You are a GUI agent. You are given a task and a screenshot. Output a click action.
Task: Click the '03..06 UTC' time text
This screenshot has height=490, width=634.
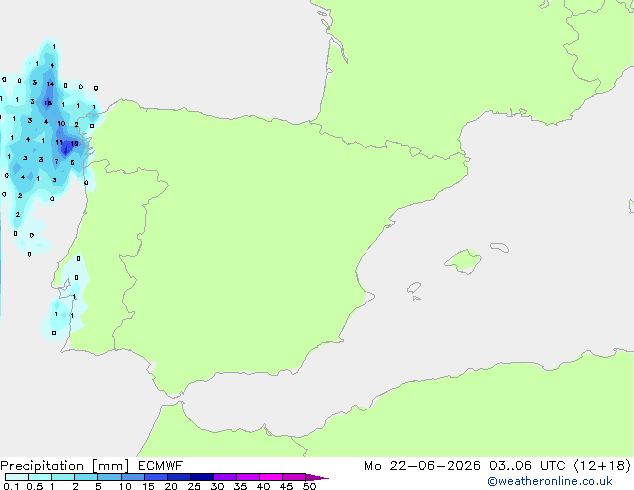tap(527, 466)
